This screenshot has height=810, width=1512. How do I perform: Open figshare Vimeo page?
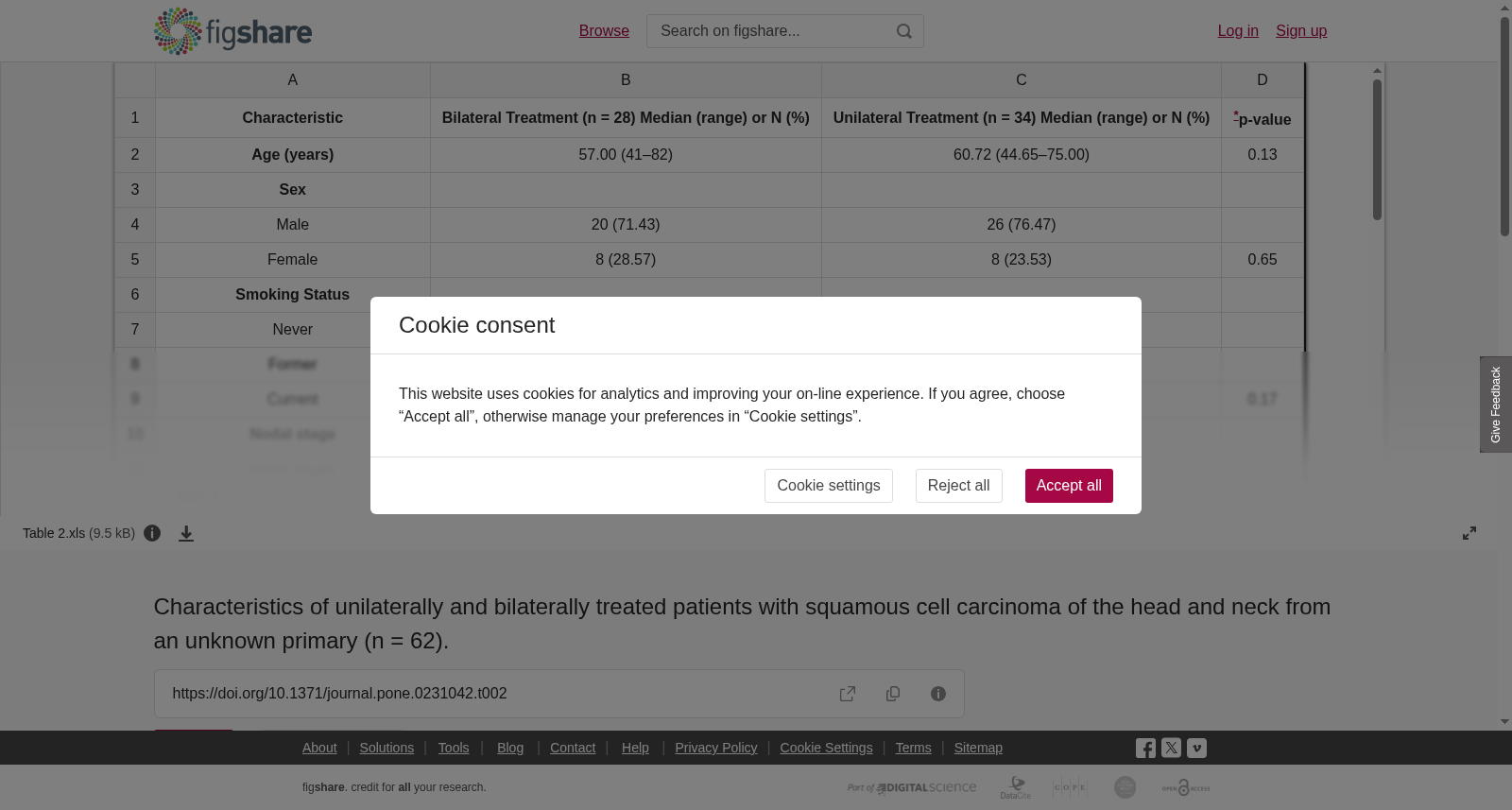point(1196,748)
